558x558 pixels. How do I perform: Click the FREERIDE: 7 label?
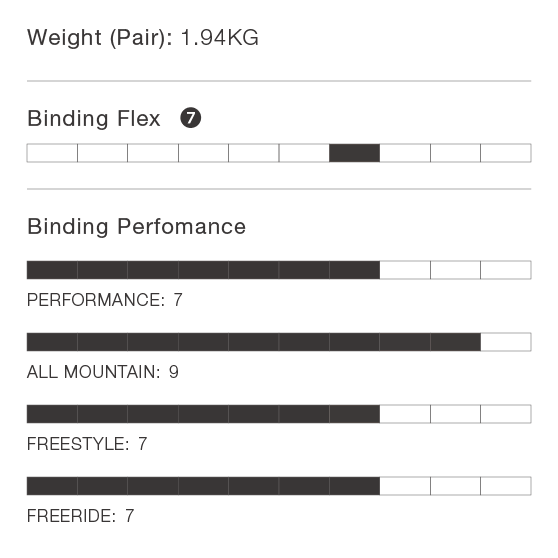80,516
